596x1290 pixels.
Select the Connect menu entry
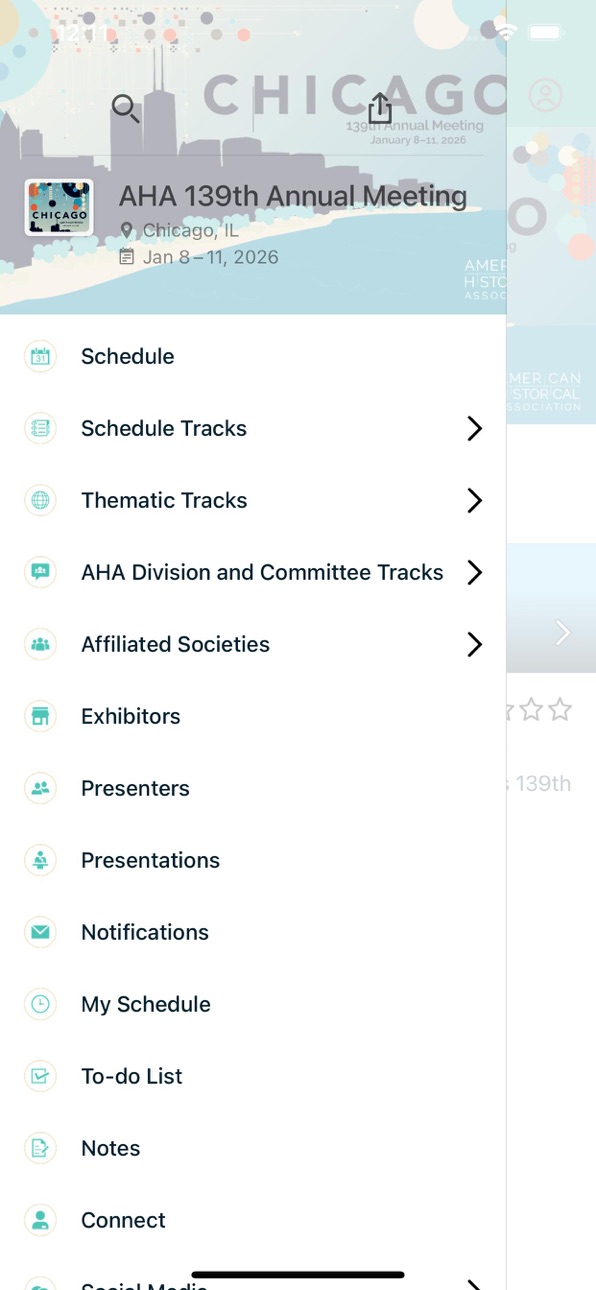[253, 1220]
